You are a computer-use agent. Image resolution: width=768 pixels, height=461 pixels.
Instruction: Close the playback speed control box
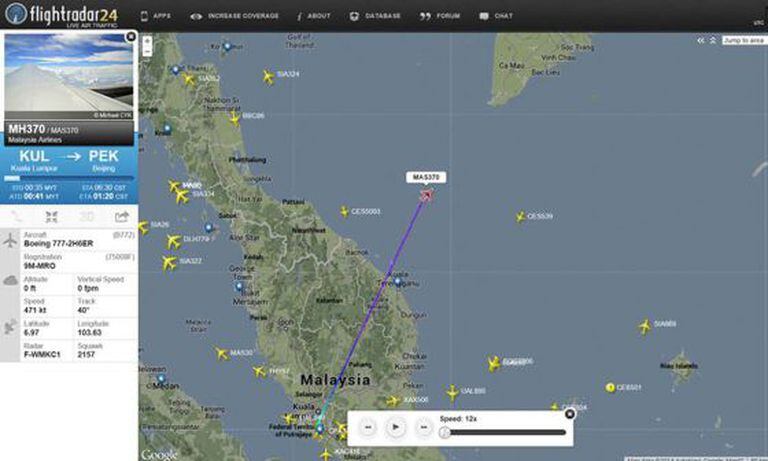click(569, 414)
